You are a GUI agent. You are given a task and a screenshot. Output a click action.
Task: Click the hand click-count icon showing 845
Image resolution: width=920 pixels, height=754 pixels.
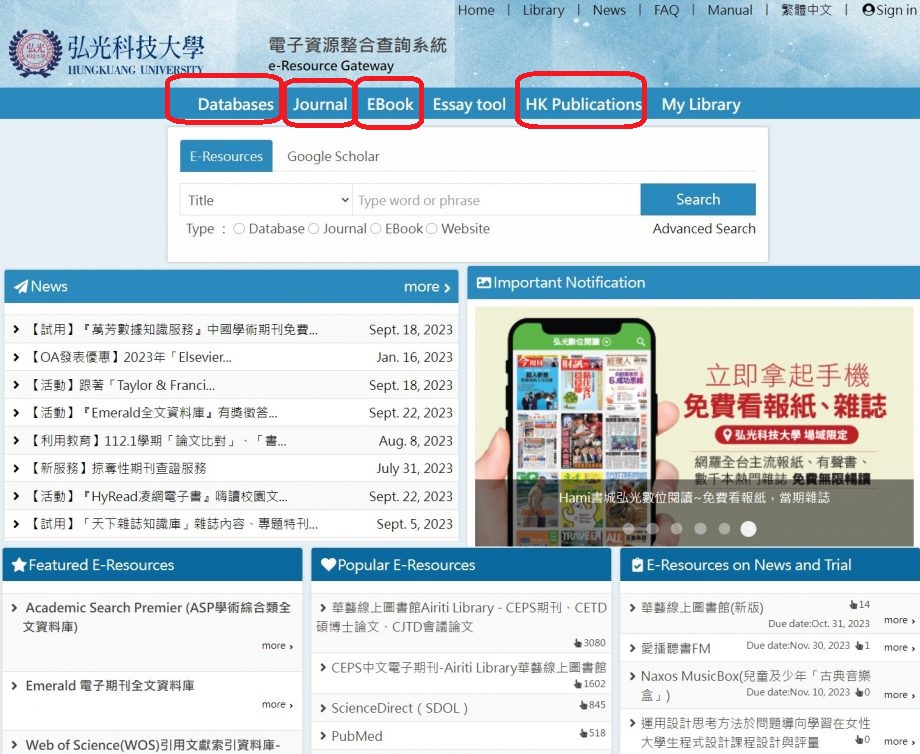583,705
